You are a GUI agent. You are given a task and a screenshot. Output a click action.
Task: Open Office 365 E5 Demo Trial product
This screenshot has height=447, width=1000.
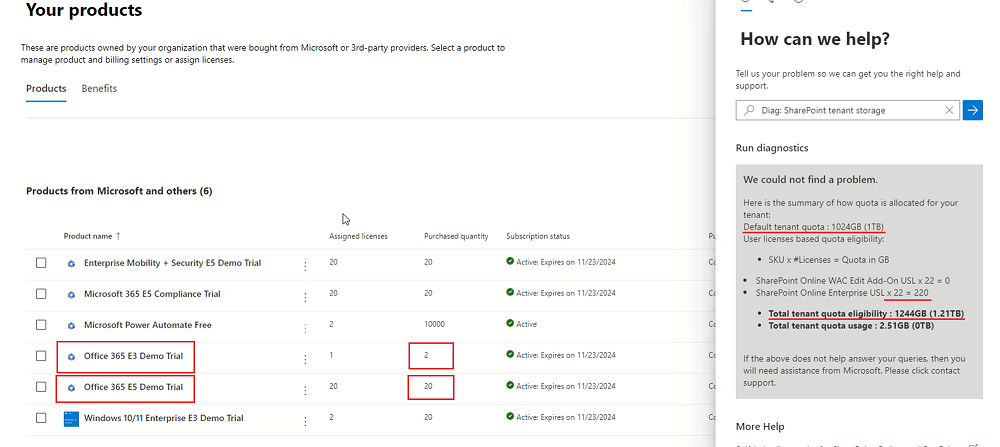(x=133, y=387)
